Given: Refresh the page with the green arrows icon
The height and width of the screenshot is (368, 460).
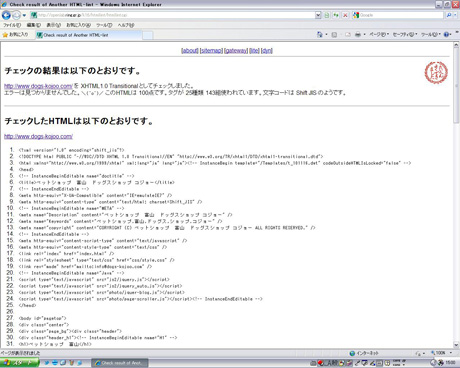Looking at the screenshot, I should coord(336,15).
